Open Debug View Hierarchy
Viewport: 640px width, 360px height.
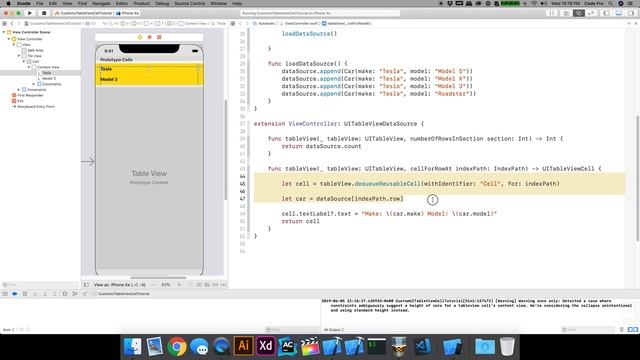pyautogui.click(x=65, y=294)
